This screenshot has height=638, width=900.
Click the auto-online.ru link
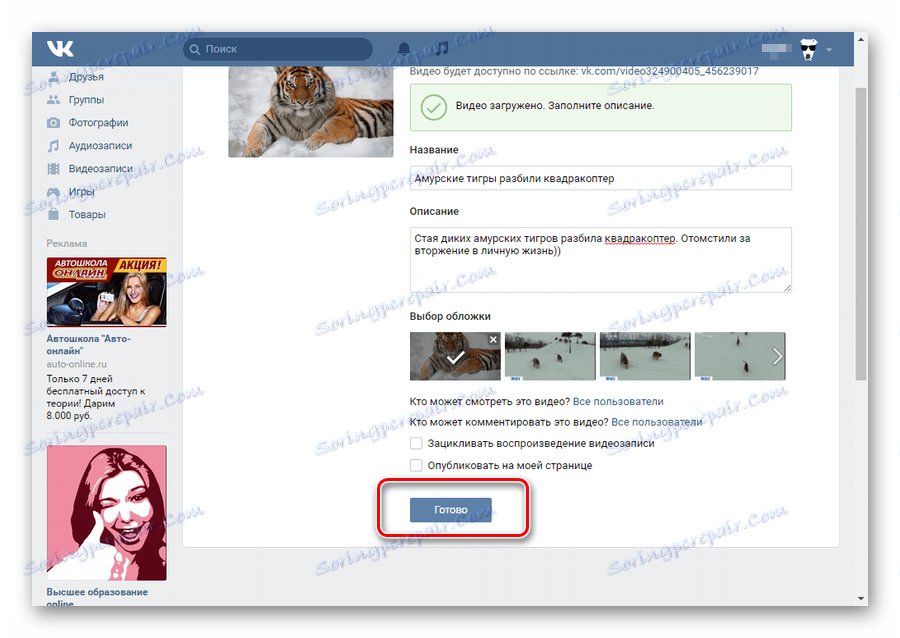tap(76, 364)
